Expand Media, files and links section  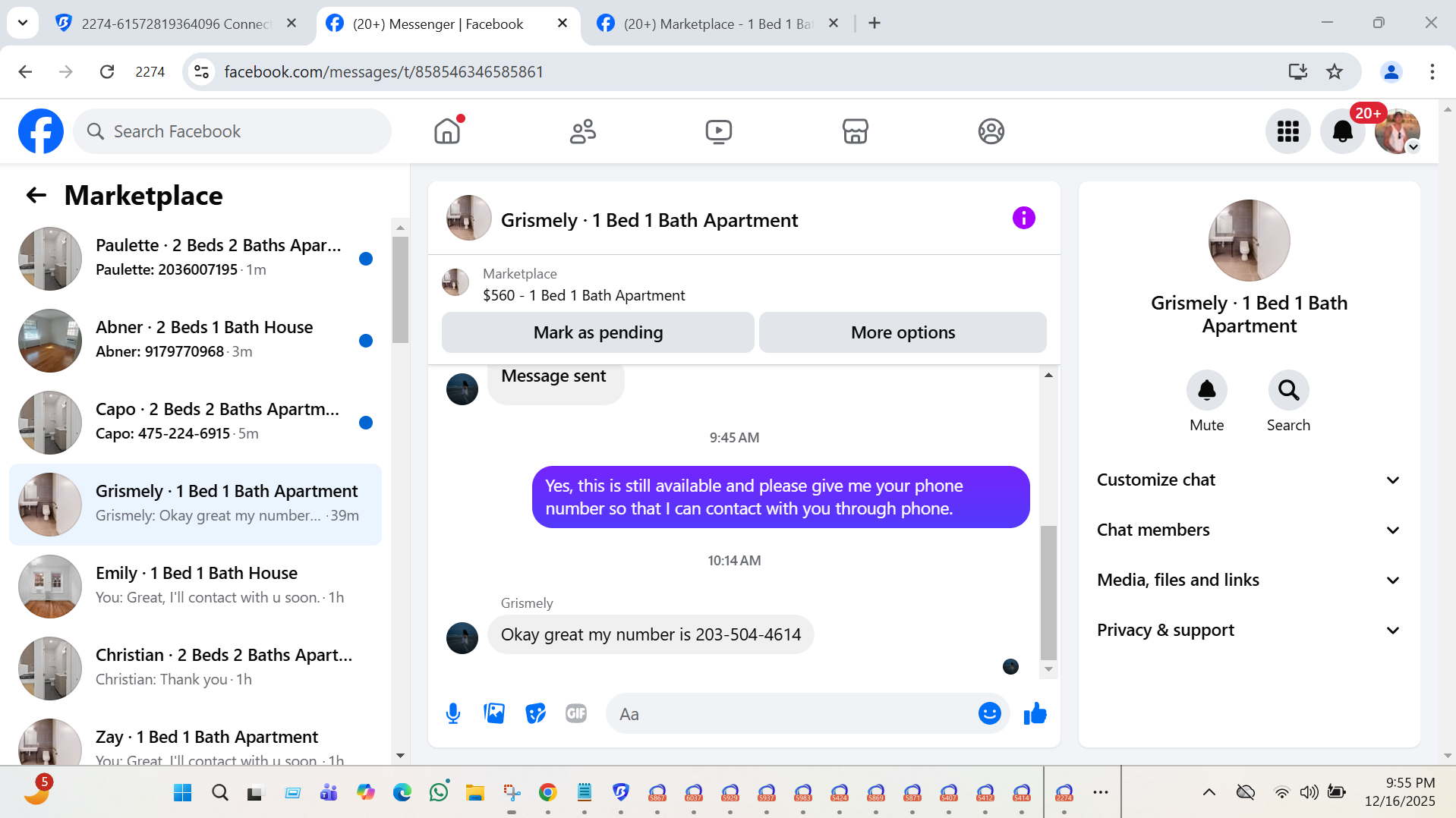1249,580
